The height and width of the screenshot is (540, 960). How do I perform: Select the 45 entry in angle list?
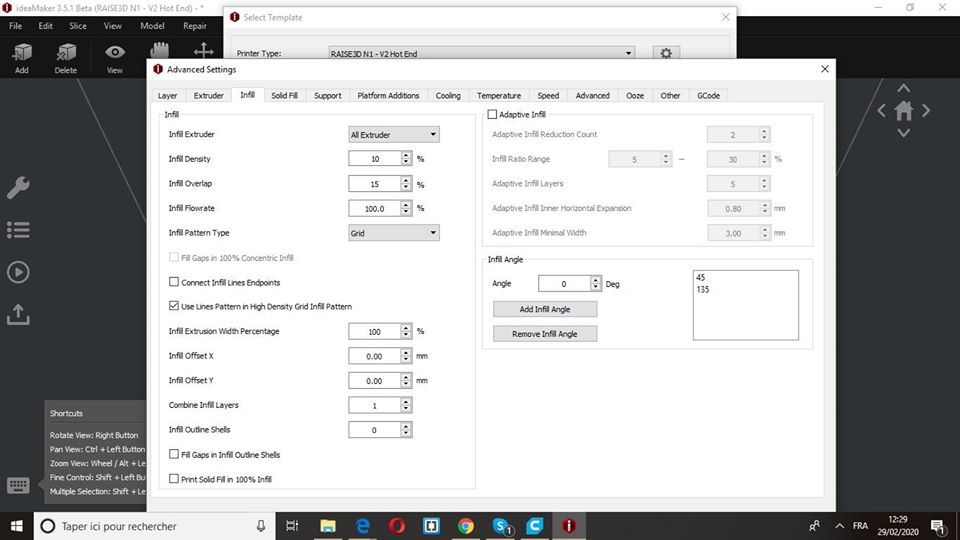click(x=700, y=277)
